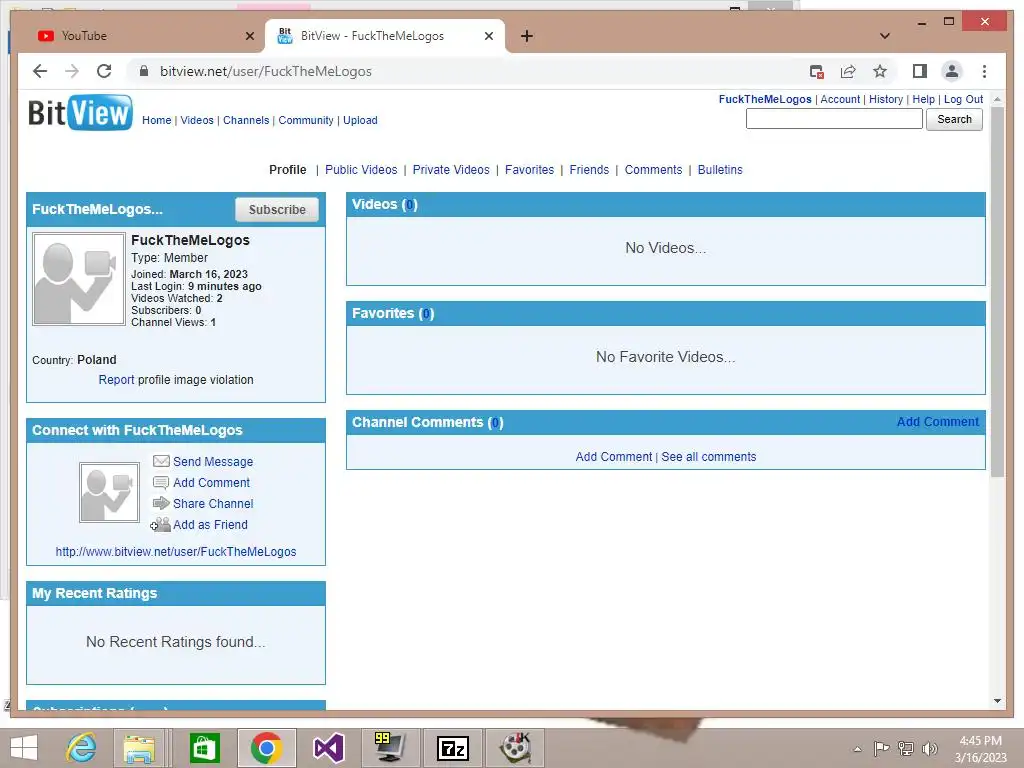Close the YouTube tab
The width and height of the screenshot is (1024, 768).
249,36
